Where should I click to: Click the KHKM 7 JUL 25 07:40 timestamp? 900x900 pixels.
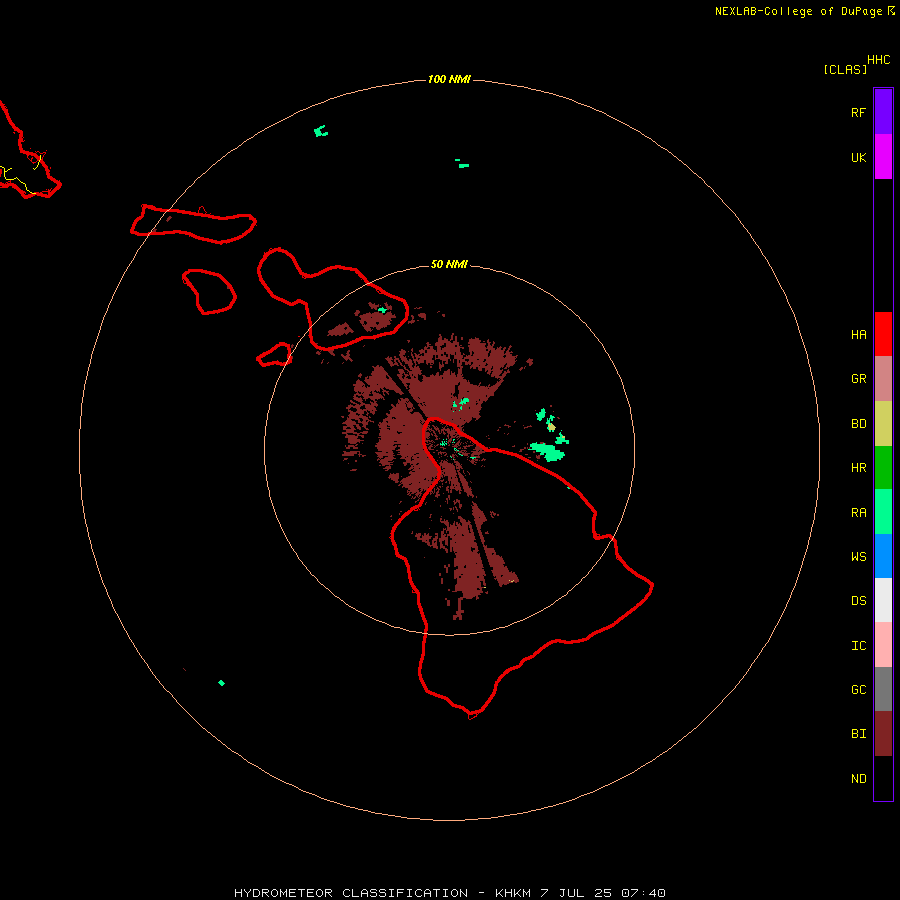click(580, 893)
